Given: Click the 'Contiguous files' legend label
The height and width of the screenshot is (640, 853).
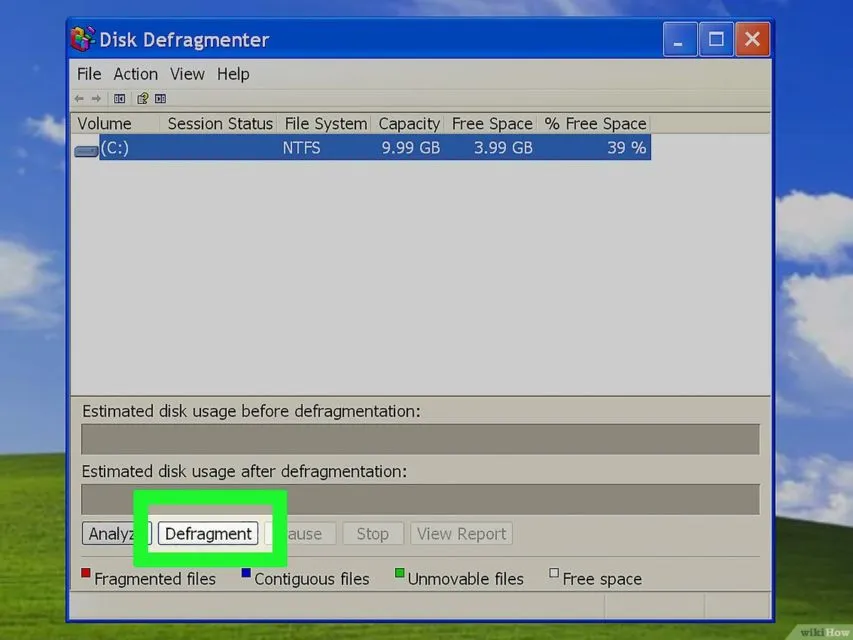Looking at the screenshot, I should click(x=312, y=579).
